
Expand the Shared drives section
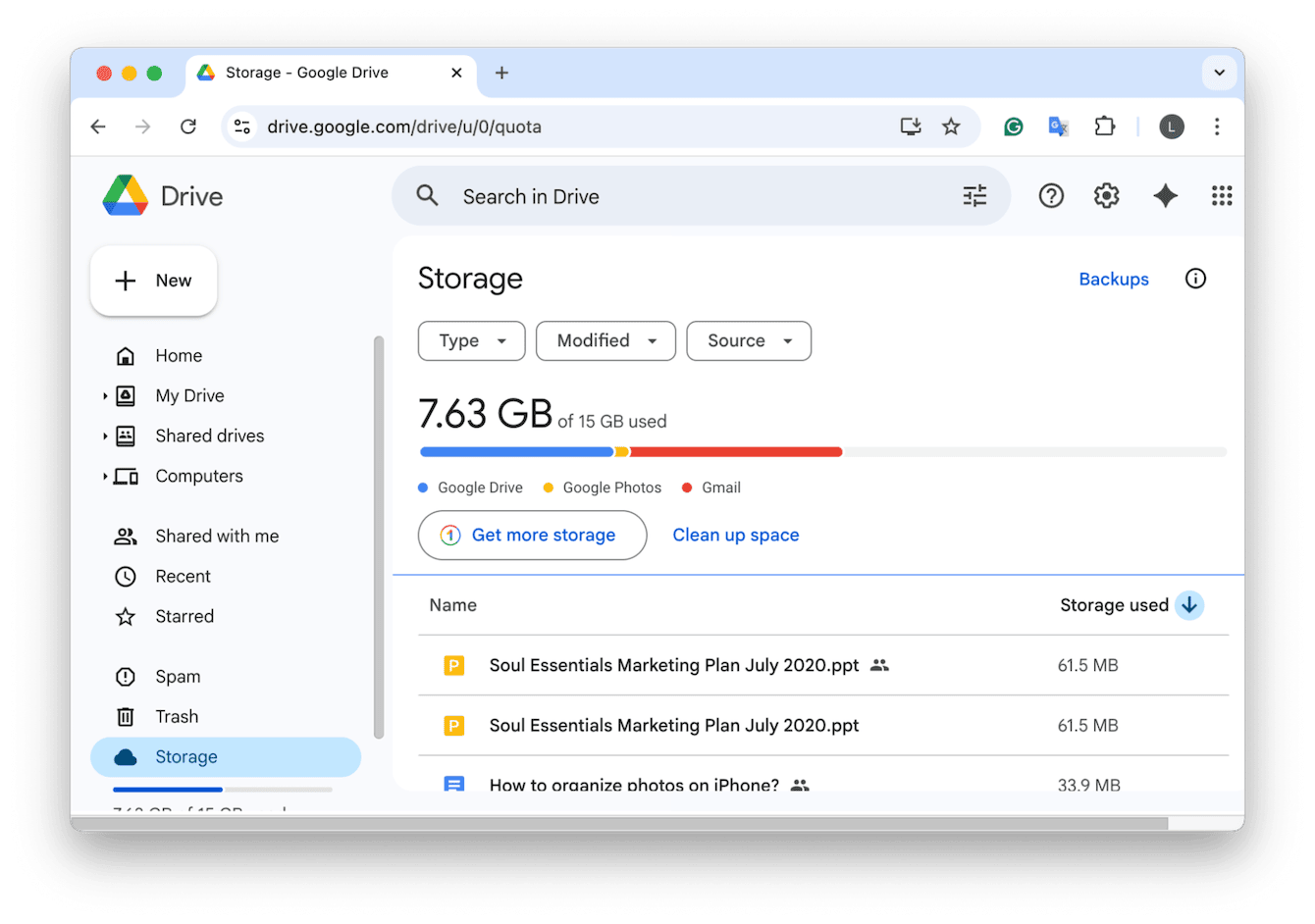(105, 436)
